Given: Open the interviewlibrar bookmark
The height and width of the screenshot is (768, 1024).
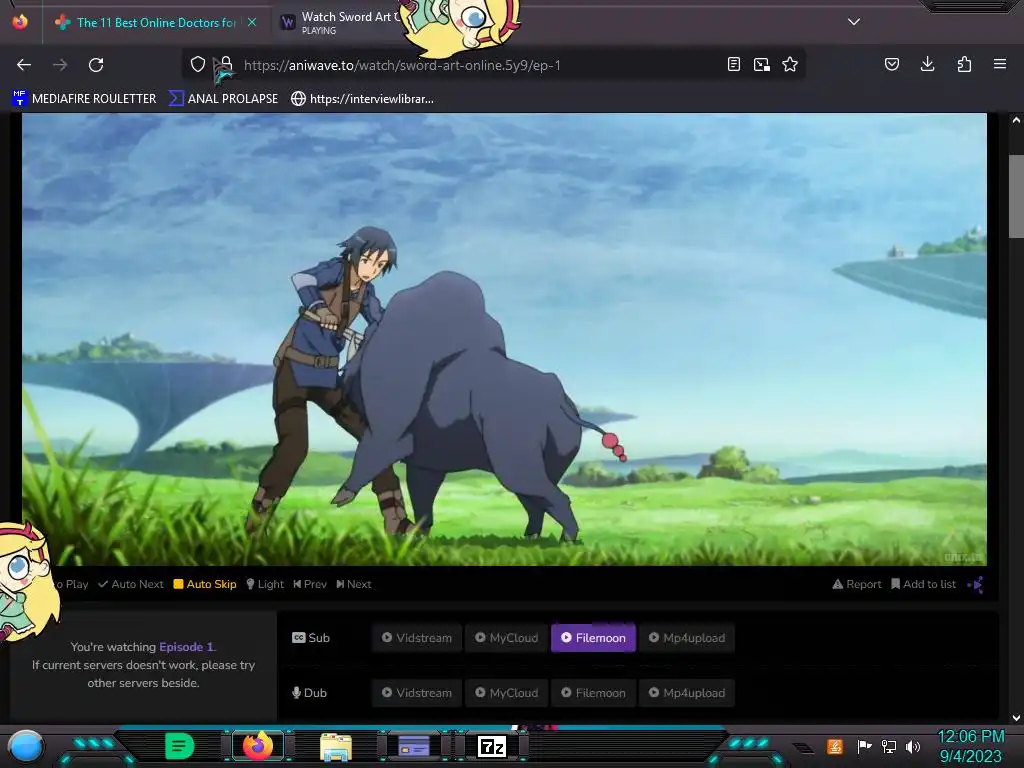Looking at the screenshot, I should click(x=362, y=99).
